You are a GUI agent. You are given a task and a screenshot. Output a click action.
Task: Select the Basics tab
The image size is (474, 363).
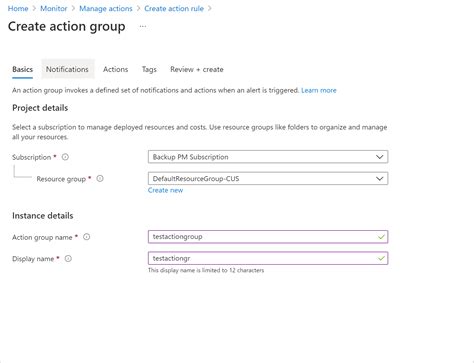click(22, 69)
